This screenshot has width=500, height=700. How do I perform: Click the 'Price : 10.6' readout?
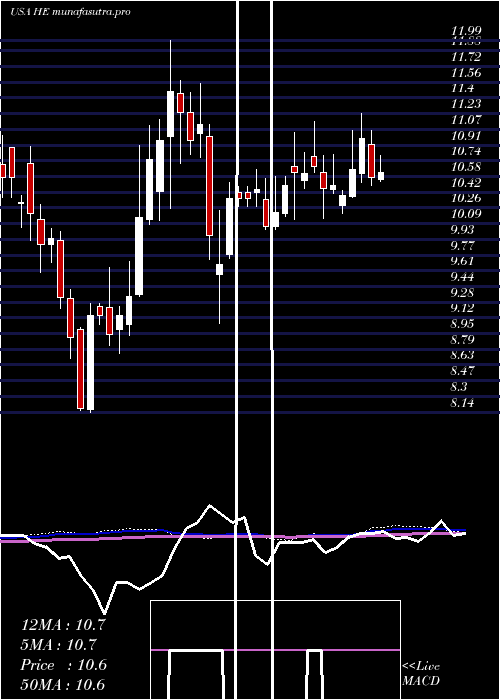[64, 665]
